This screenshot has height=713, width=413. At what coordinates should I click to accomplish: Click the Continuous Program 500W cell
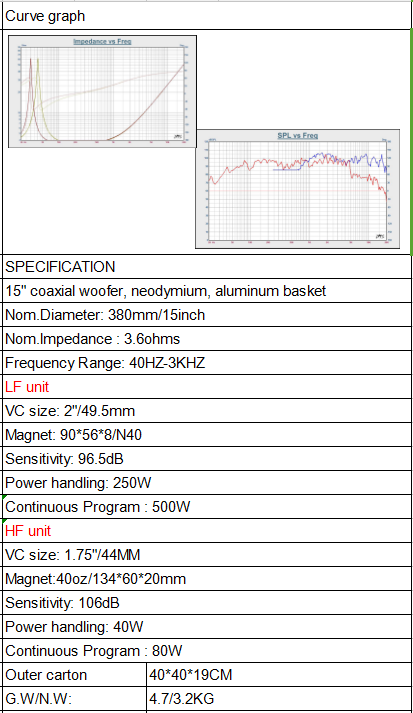pos(207,507)
